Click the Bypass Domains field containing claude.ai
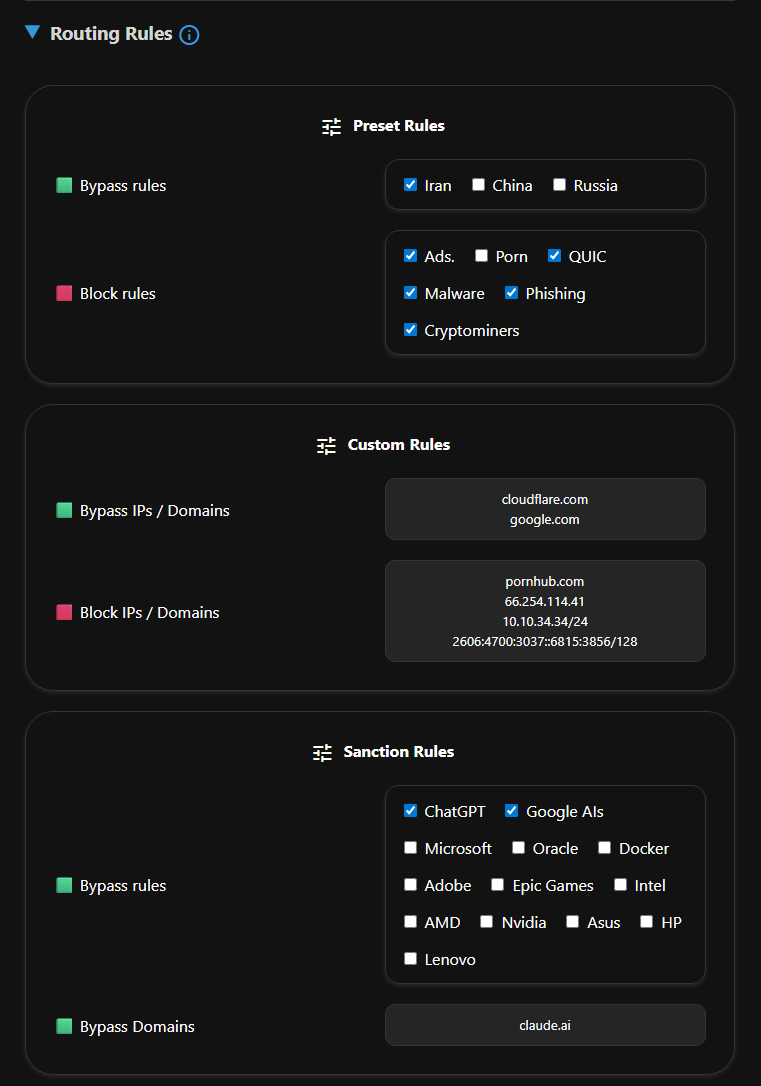The width and height of the screenshot is (761, 1086). point(545,1025)
